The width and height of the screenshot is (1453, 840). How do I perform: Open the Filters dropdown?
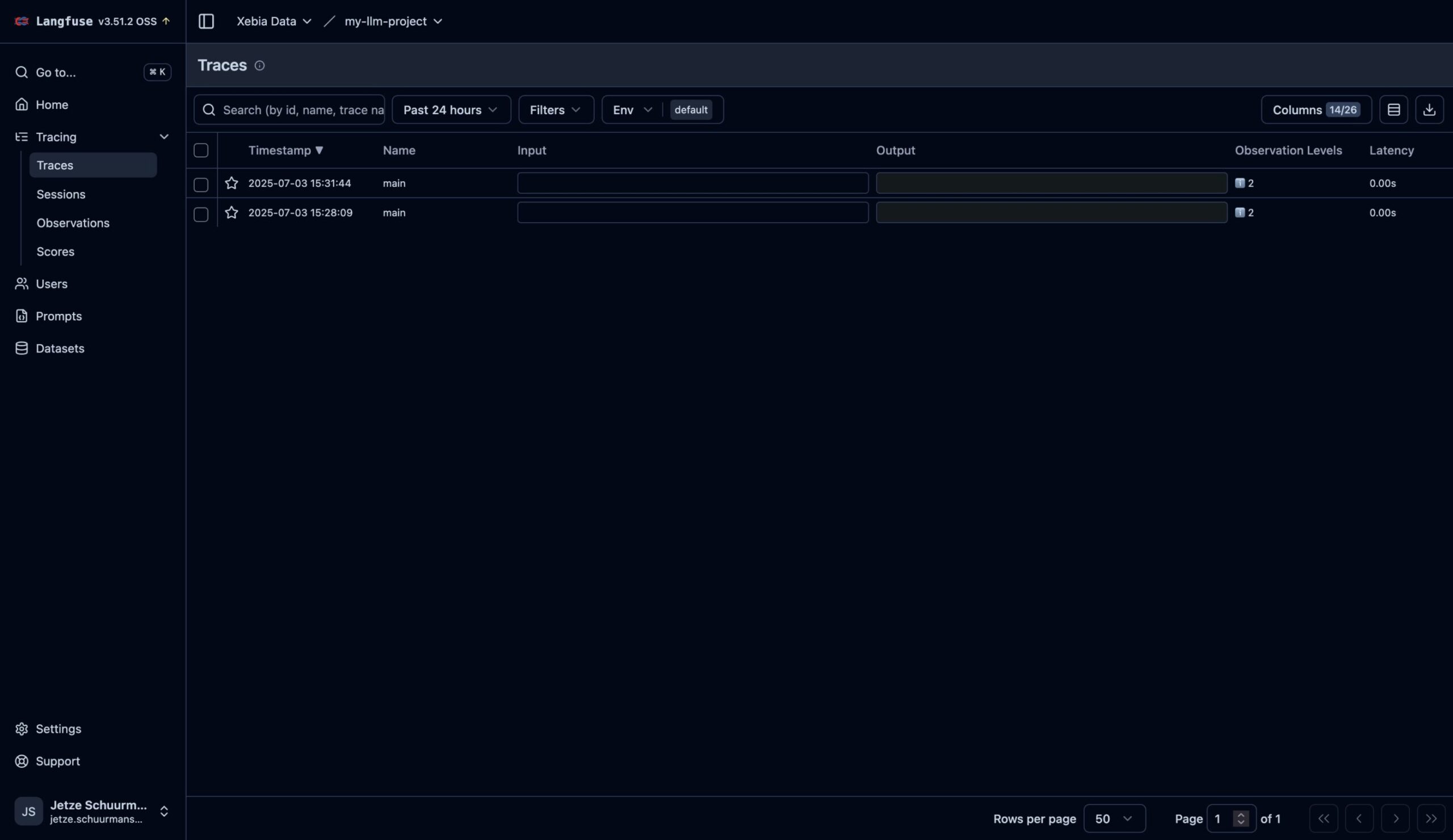click(x=556, y=110)
